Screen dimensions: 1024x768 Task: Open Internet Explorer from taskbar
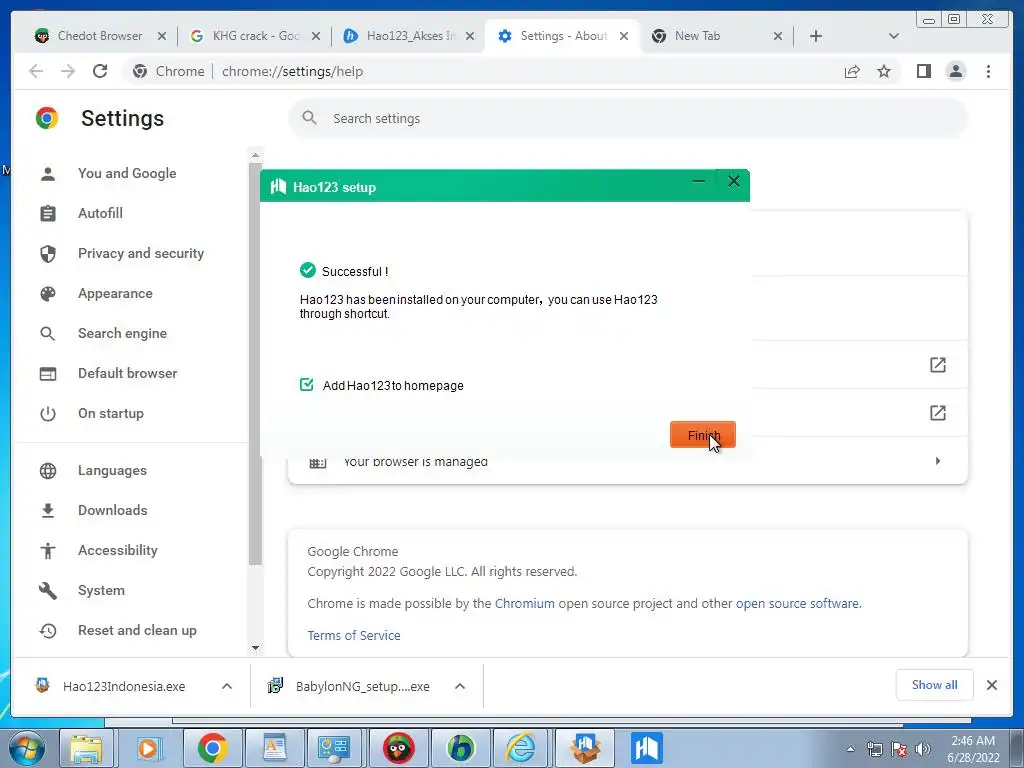[x=520, y=748]
